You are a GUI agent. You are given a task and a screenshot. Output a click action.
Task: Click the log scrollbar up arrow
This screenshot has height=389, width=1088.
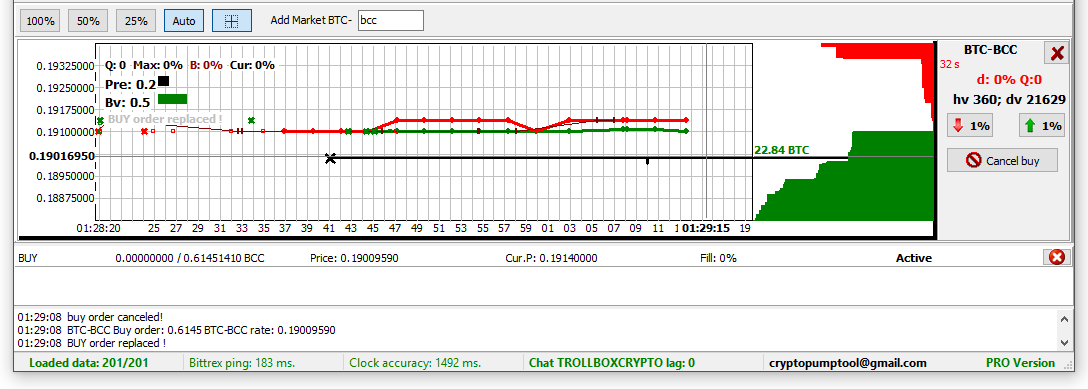(x=1064, y=318)
